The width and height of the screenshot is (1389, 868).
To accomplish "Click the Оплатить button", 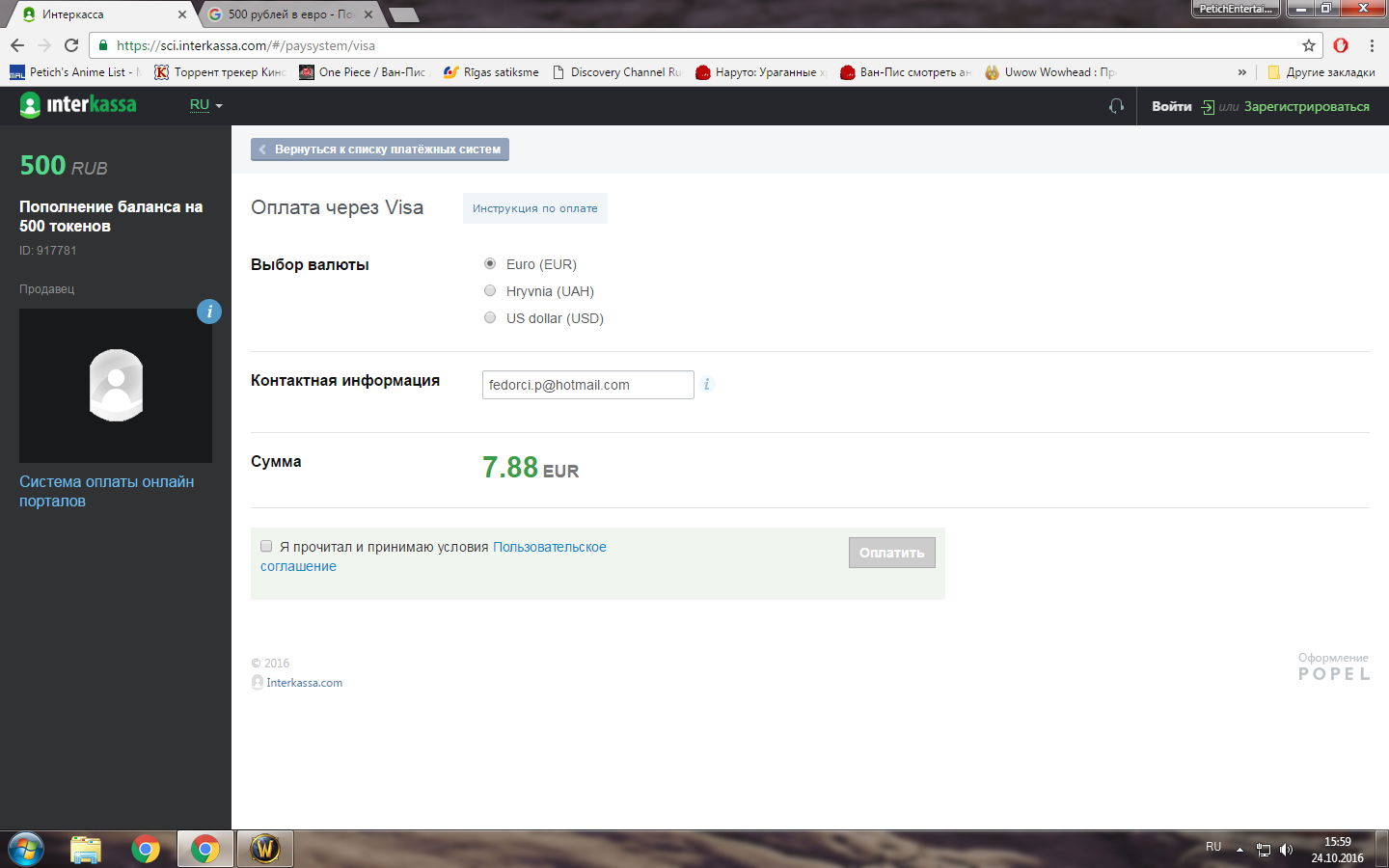I will coord(892,553).
